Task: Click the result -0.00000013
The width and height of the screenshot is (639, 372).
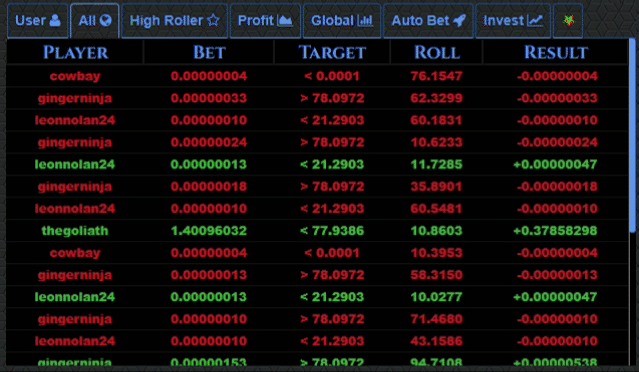Action: (x=557, y=275)
